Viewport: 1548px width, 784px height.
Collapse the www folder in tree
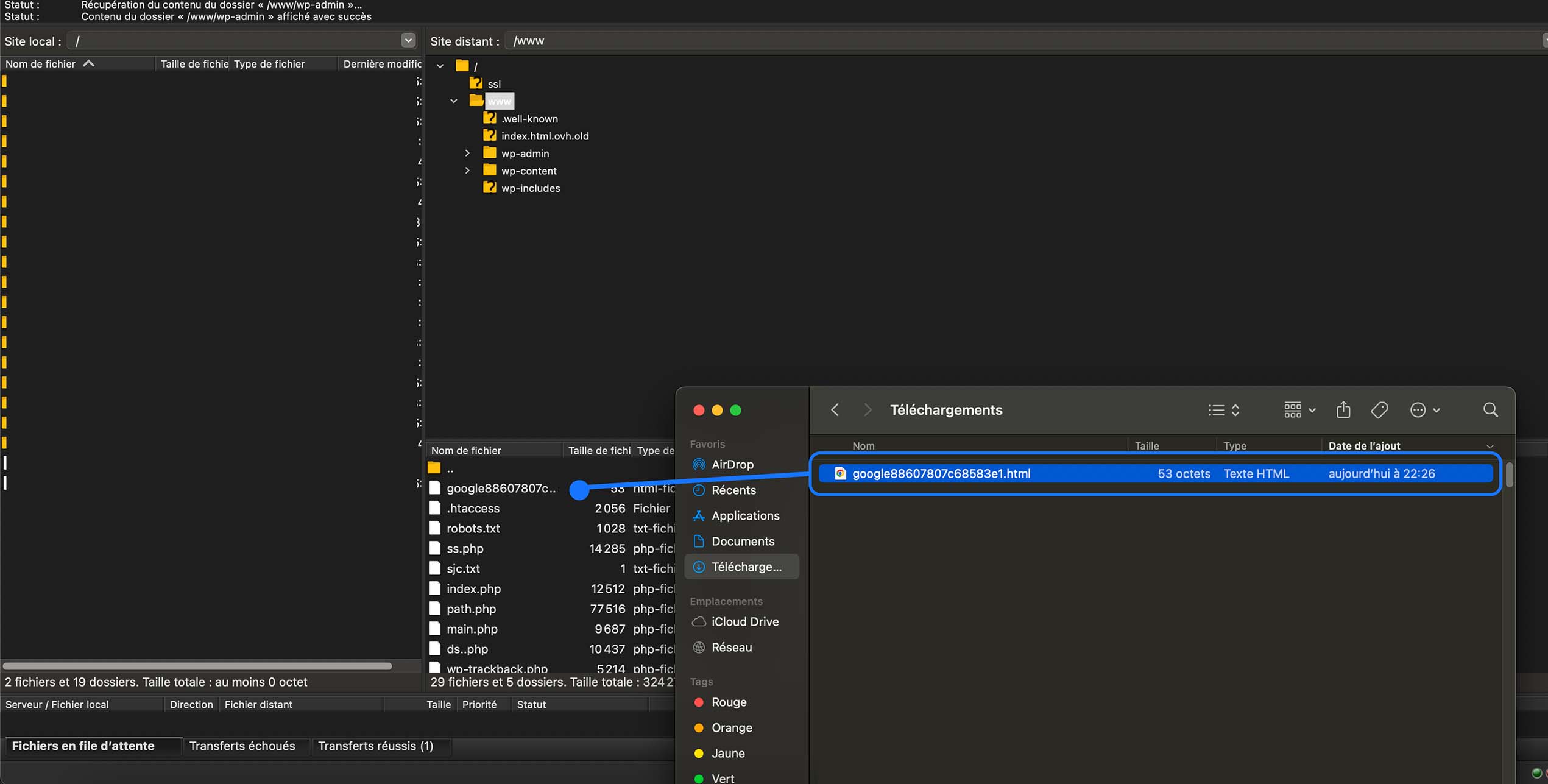point(454,101)
